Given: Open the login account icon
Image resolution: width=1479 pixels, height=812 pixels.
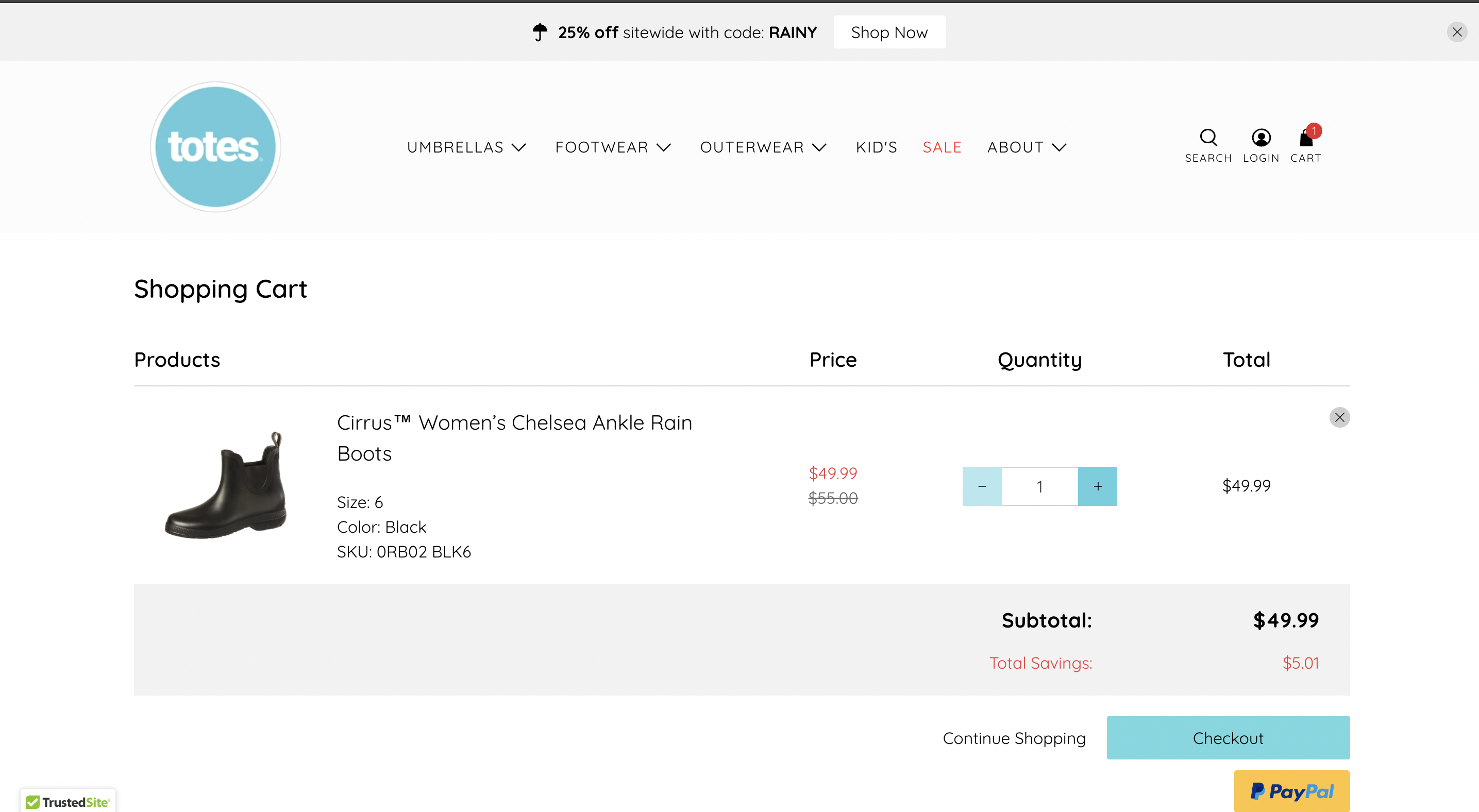Looking at the screenshot, I should click(x=1261, y=143).
